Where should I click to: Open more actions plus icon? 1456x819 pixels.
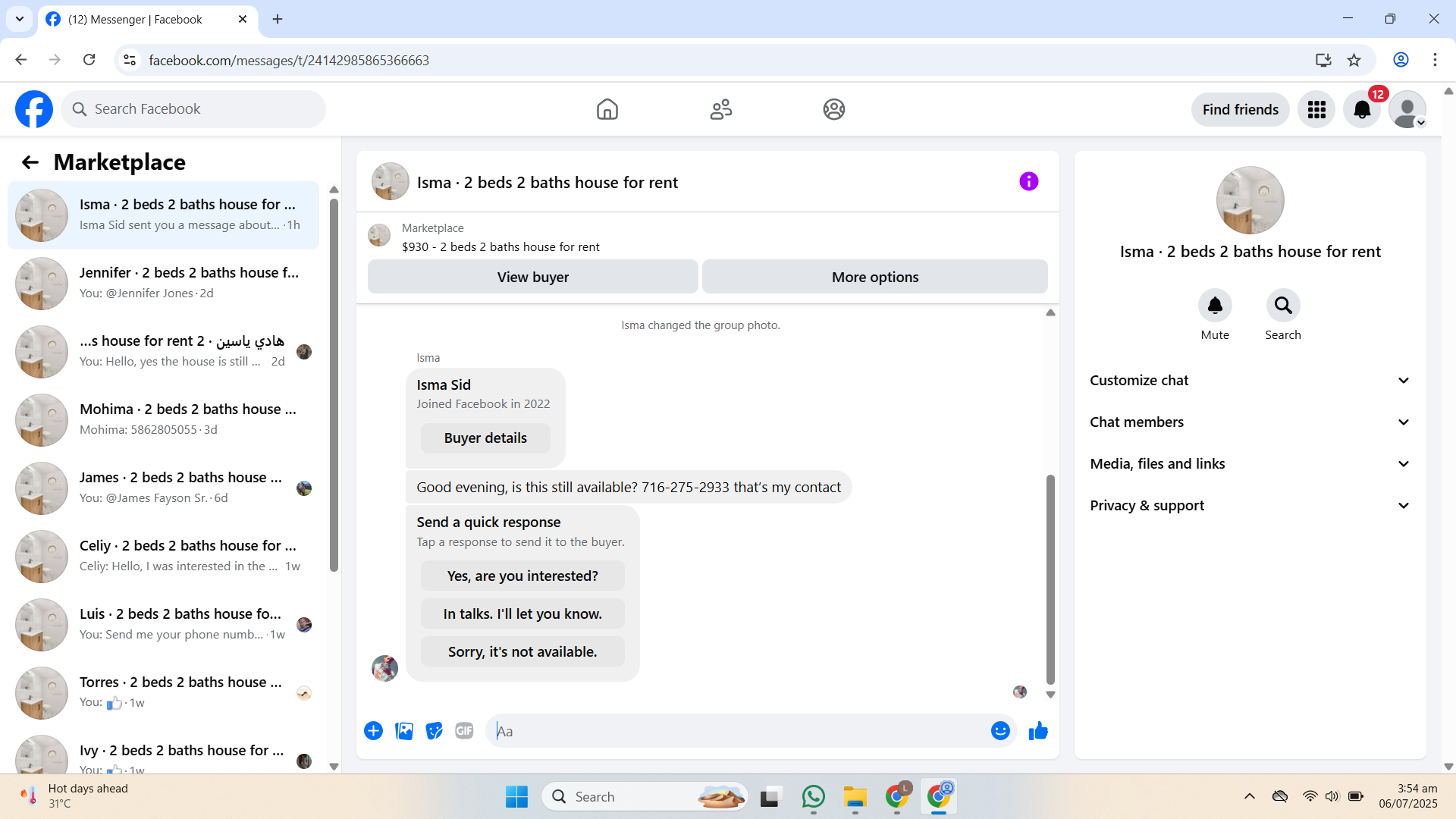[373, 730]
